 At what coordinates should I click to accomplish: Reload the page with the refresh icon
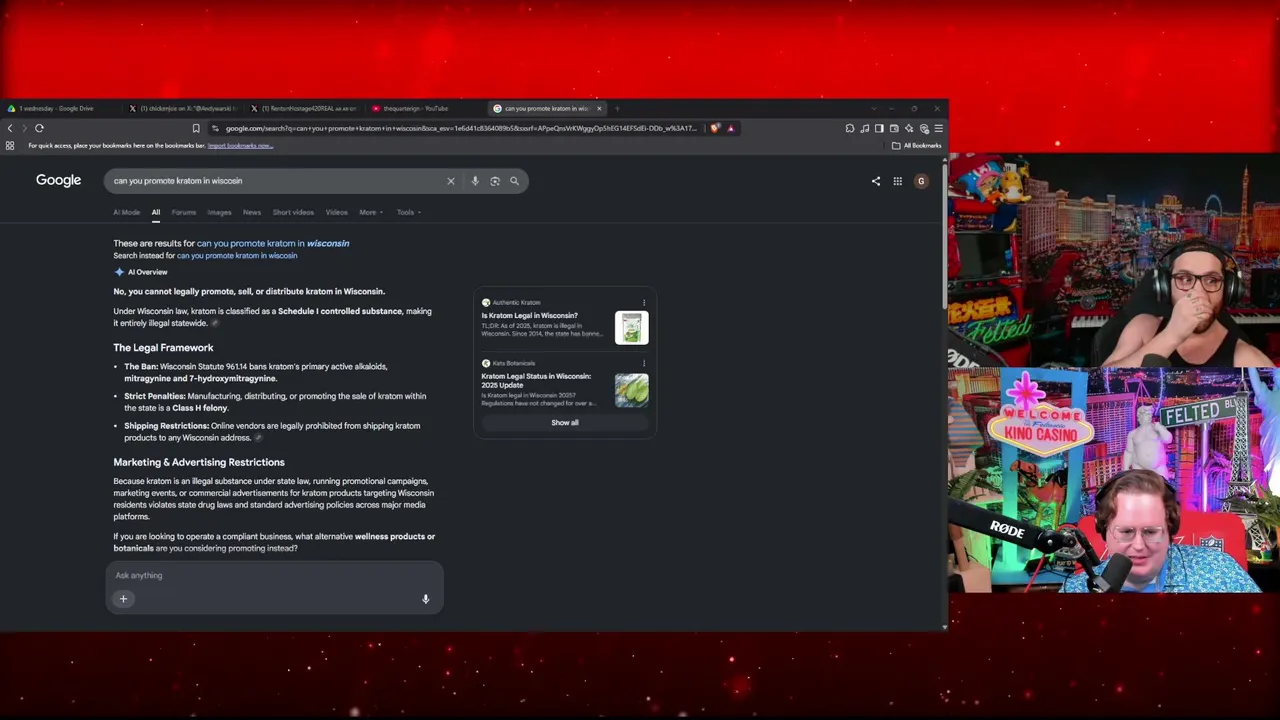click(x=39, y=128)
